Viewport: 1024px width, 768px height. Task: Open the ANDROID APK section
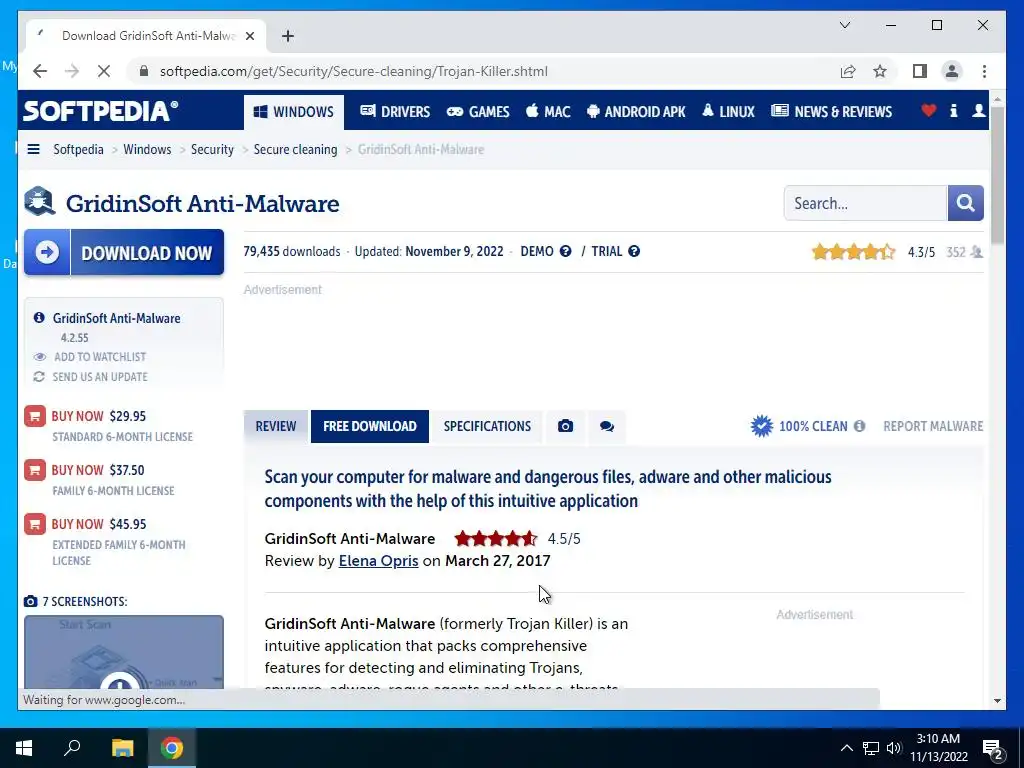636,112
